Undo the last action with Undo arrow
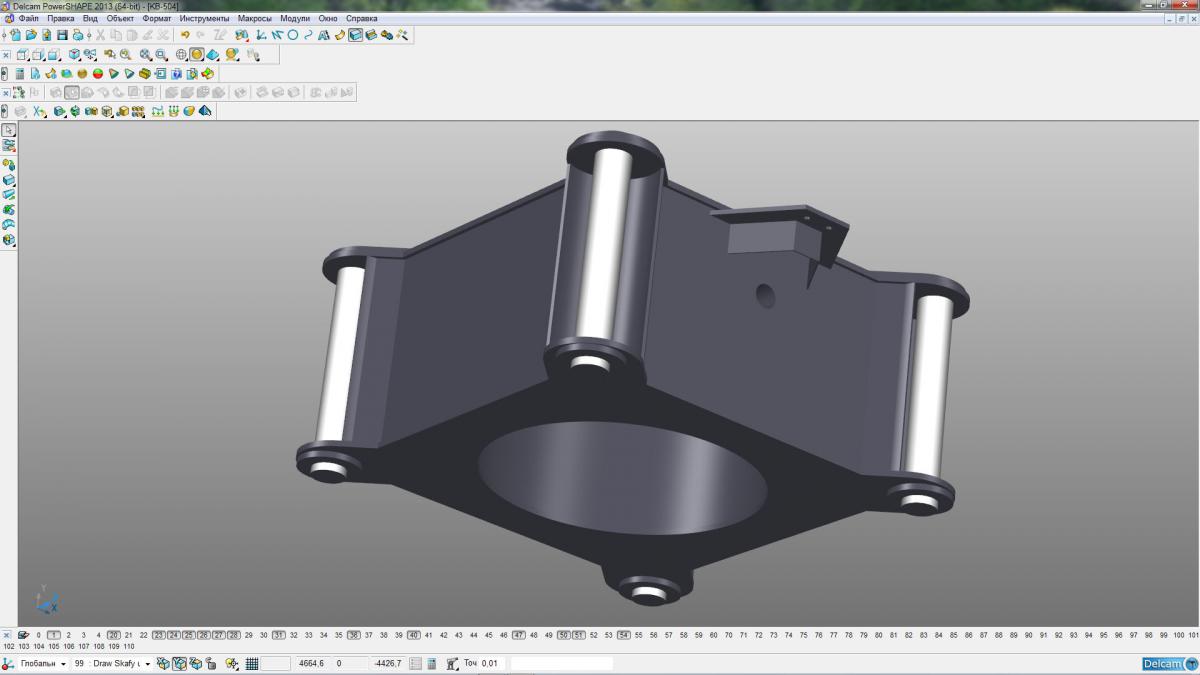The height and width of the screenshot is (675, 1200). (185, 35)
